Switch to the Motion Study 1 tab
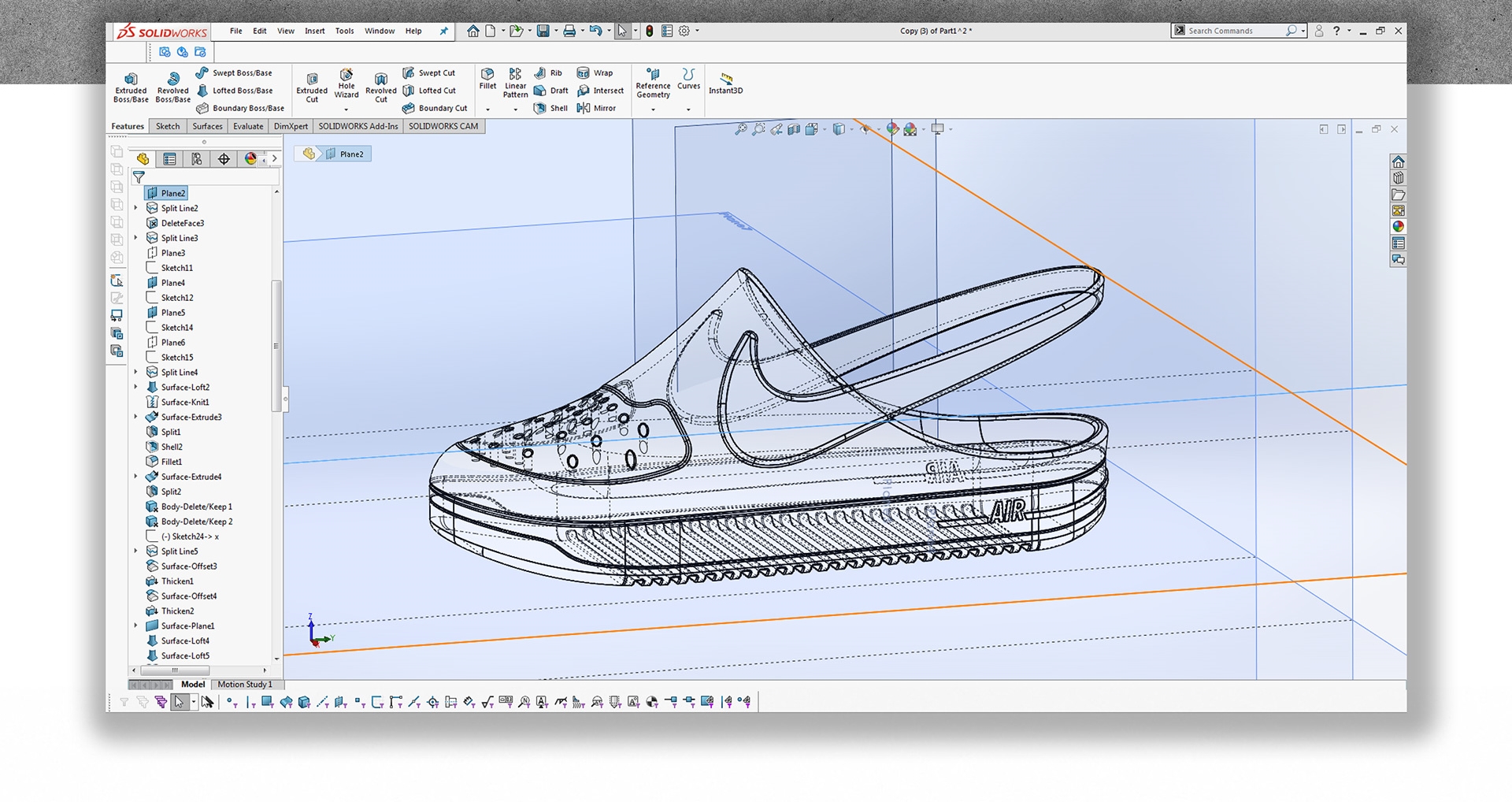The height and width of the screenshot is (802, 1512). tap(244, 685)
